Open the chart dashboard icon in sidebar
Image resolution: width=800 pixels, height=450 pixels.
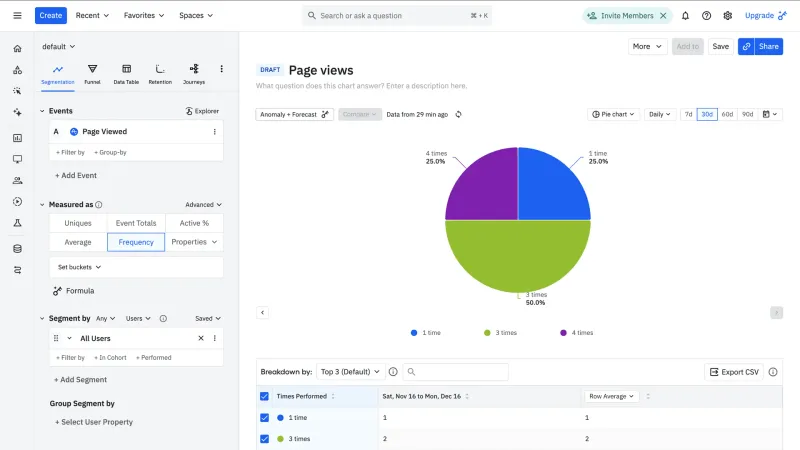point(17,138)
